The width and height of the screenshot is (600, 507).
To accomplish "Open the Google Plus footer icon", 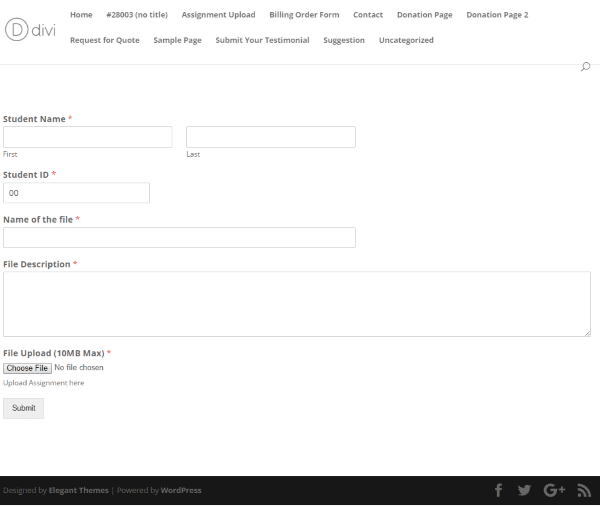I will pyautogui.click(x=554, y=490).
